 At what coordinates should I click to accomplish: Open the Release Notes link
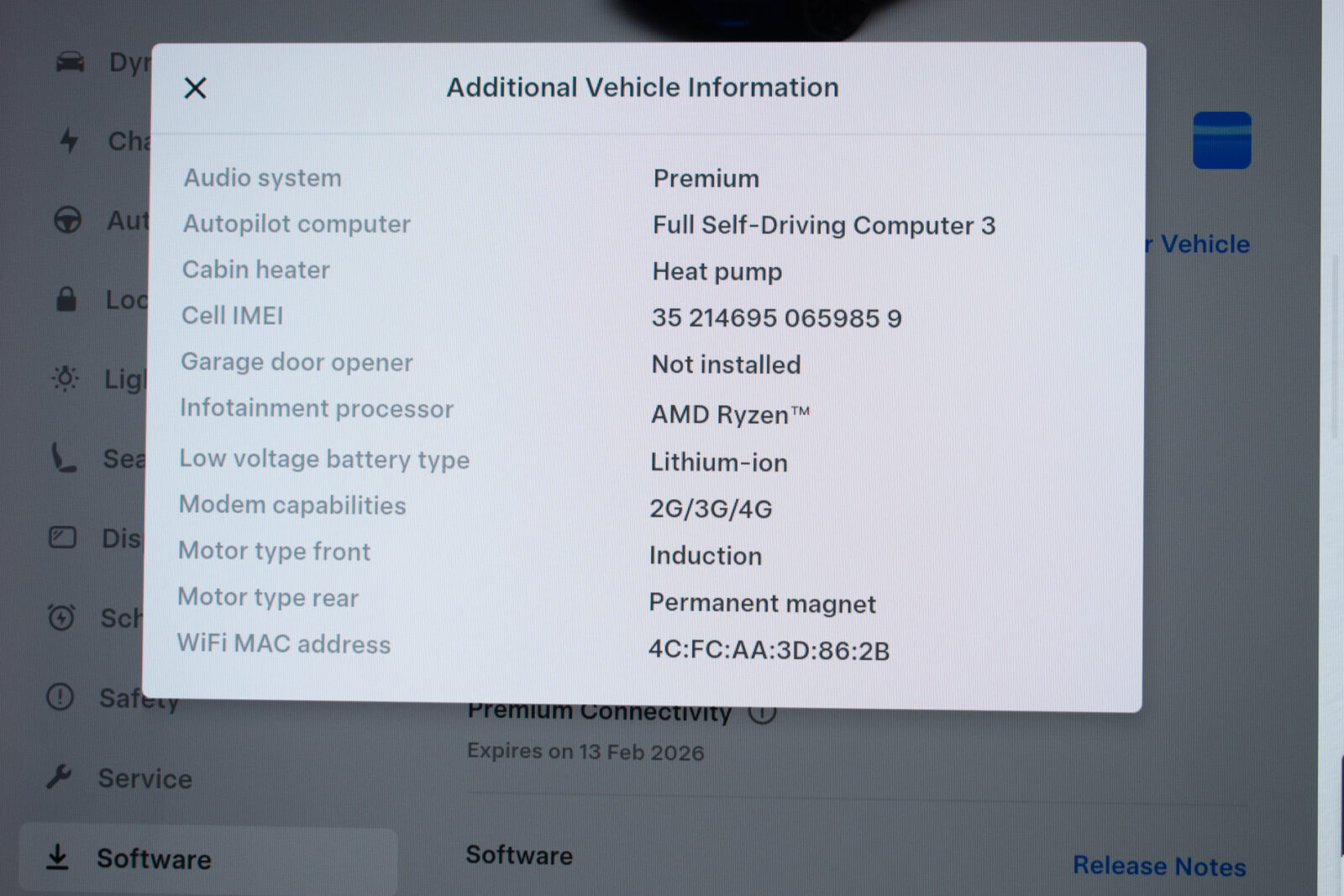point(1159,866)
